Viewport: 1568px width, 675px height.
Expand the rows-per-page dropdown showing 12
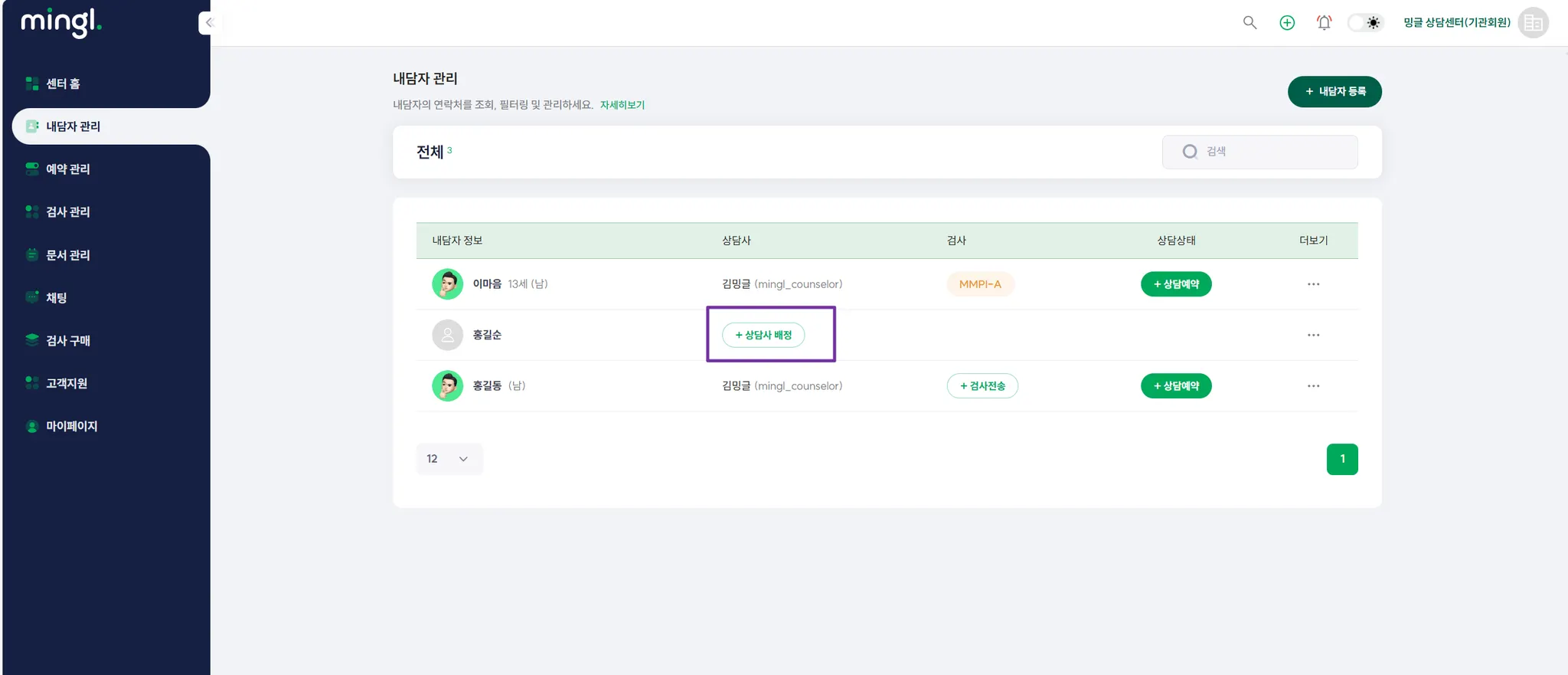coord(449,459)
